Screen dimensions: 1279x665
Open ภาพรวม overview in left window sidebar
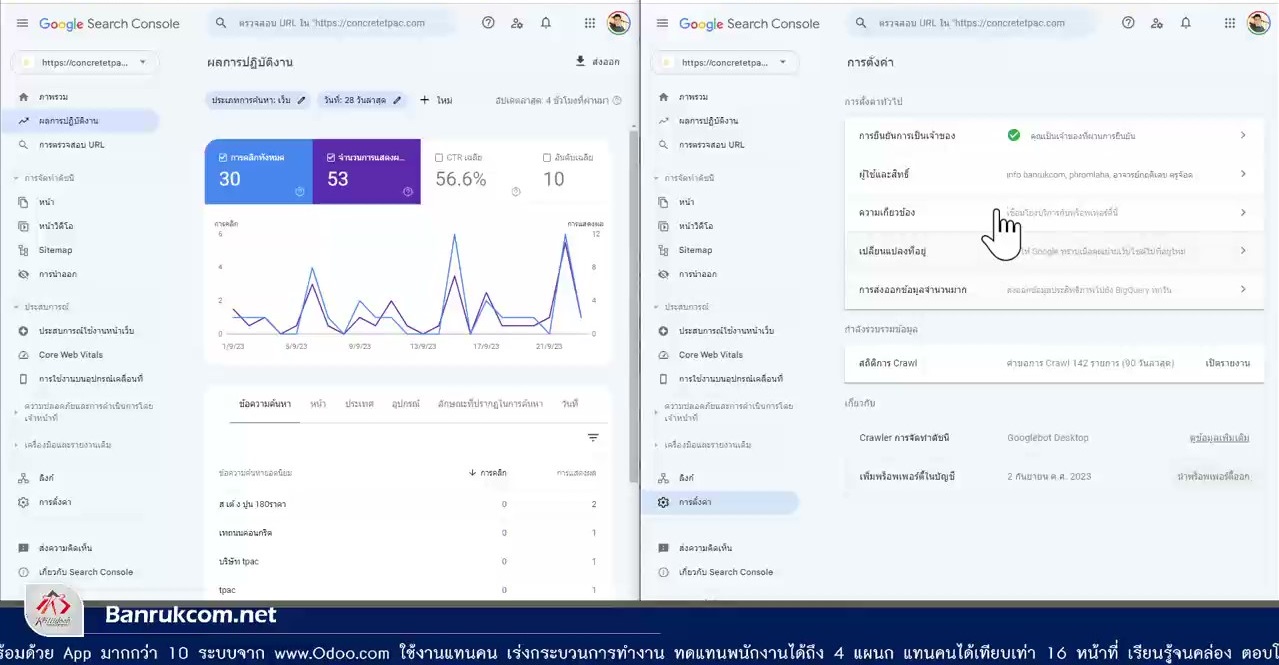(x=80, y=97)
